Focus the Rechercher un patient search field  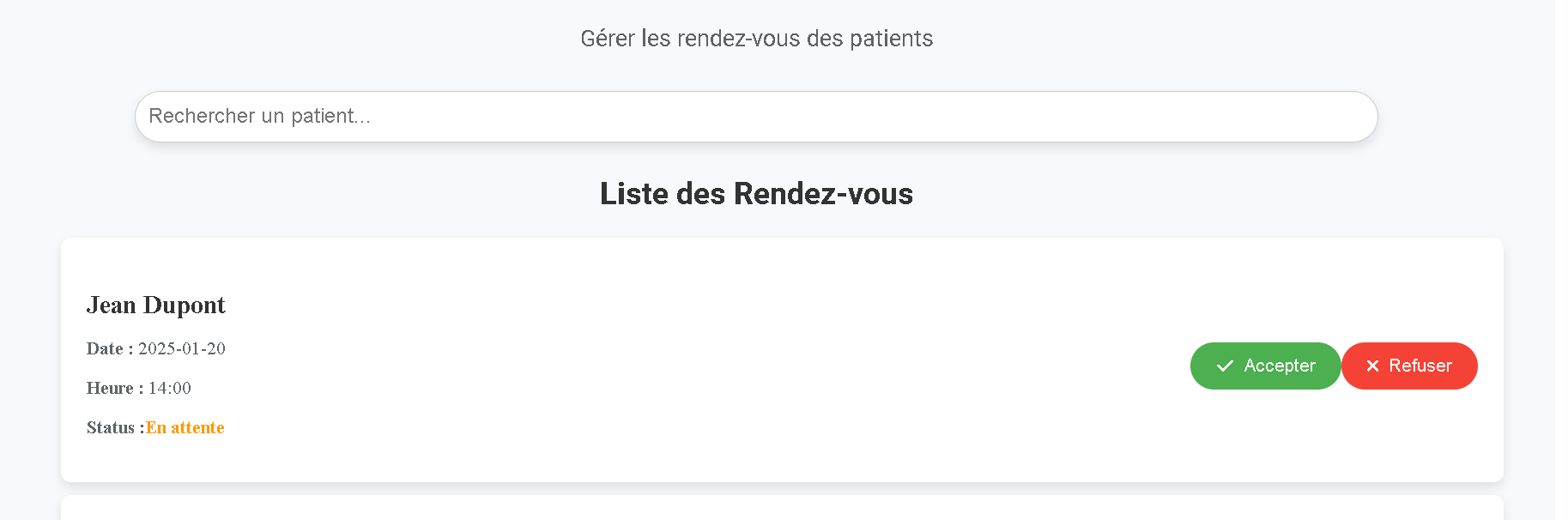(x=756, y=117)
